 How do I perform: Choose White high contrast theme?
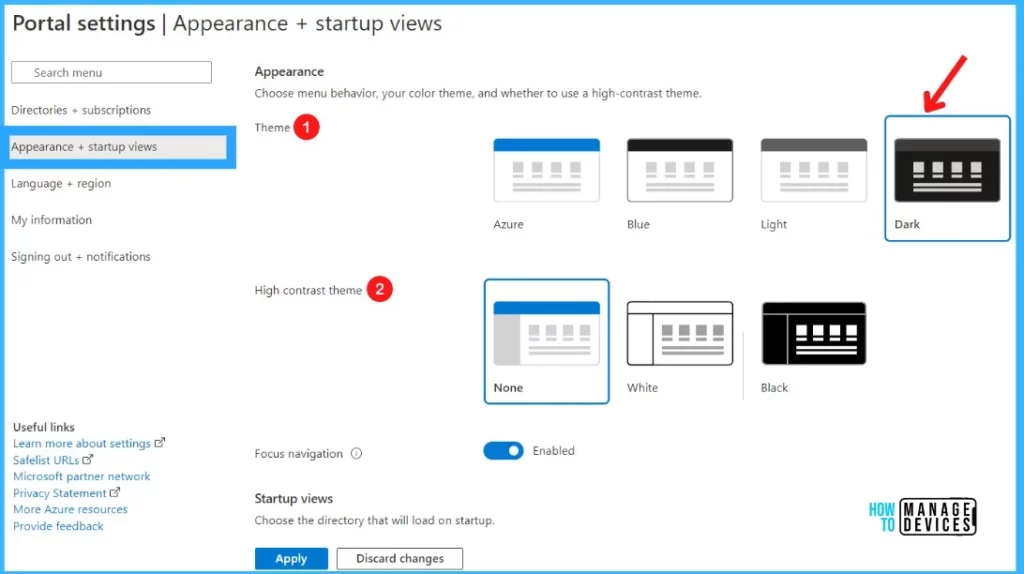tap(679, 333)
